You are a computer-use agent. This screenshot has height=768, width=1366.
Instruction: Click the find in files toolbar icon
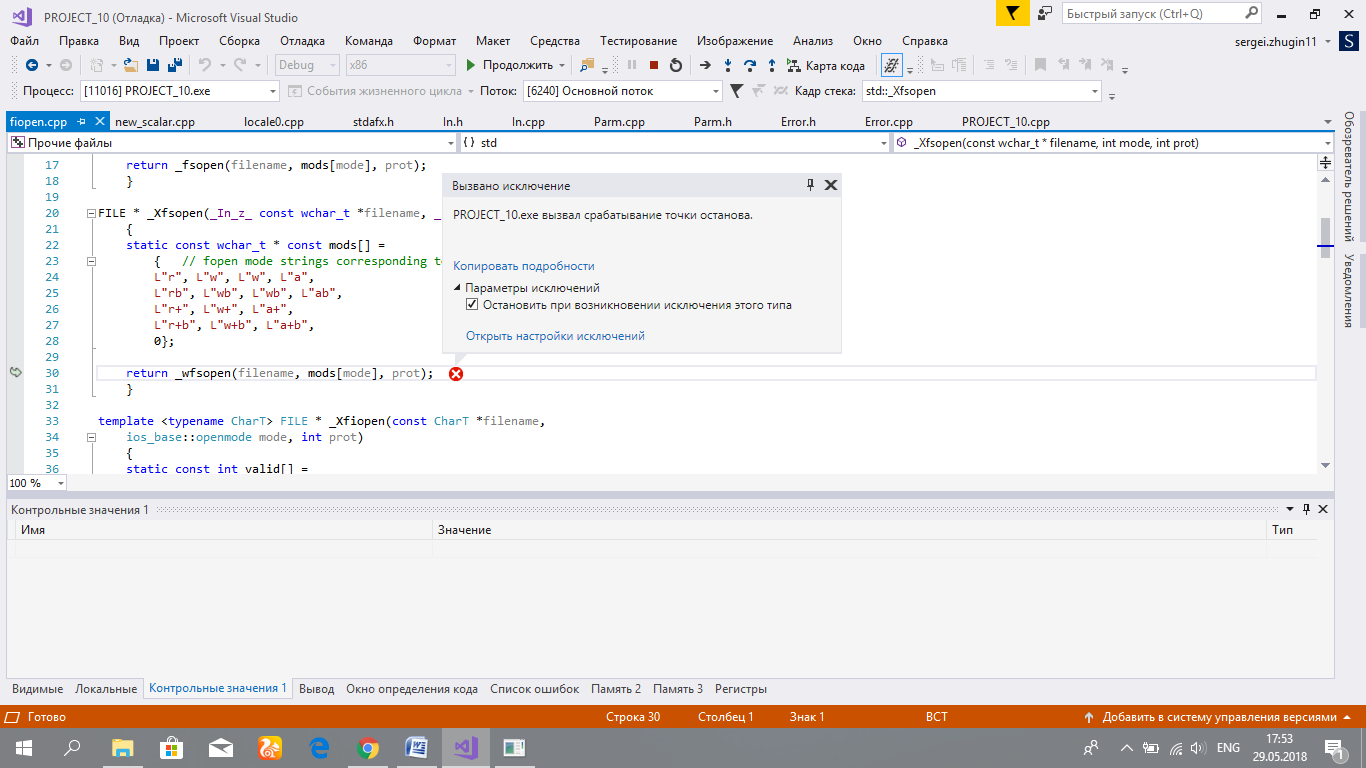587,65
